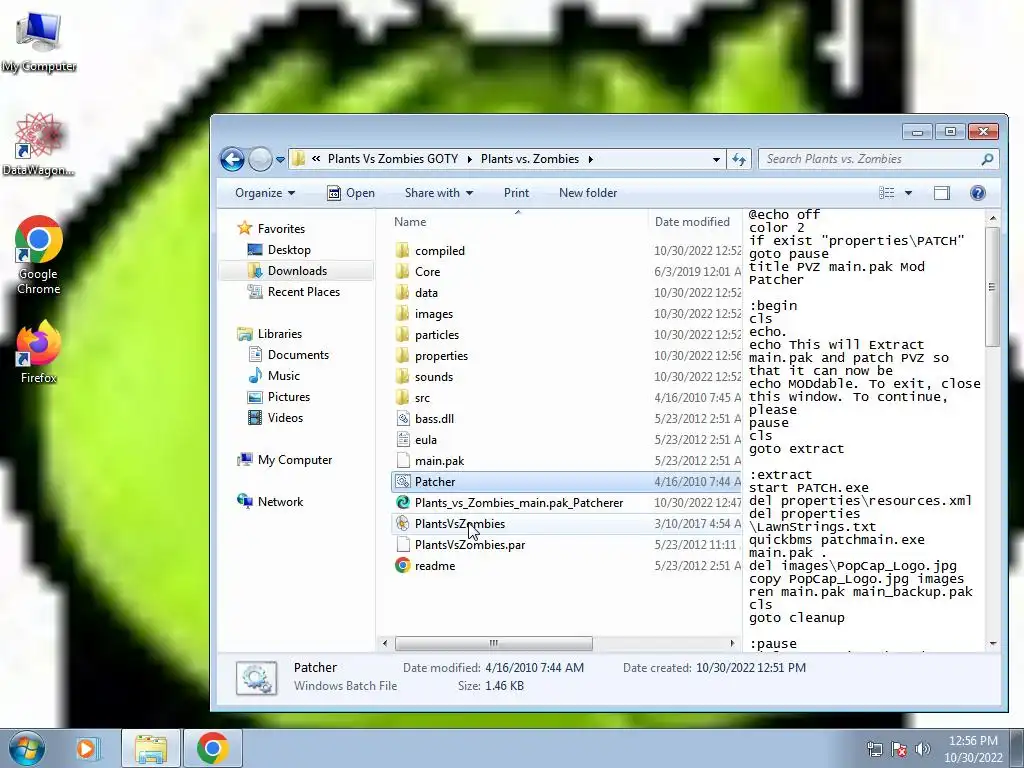The image size is (1024, 768).
Task: Select the particles folder
Action: (x=436, y=334)
